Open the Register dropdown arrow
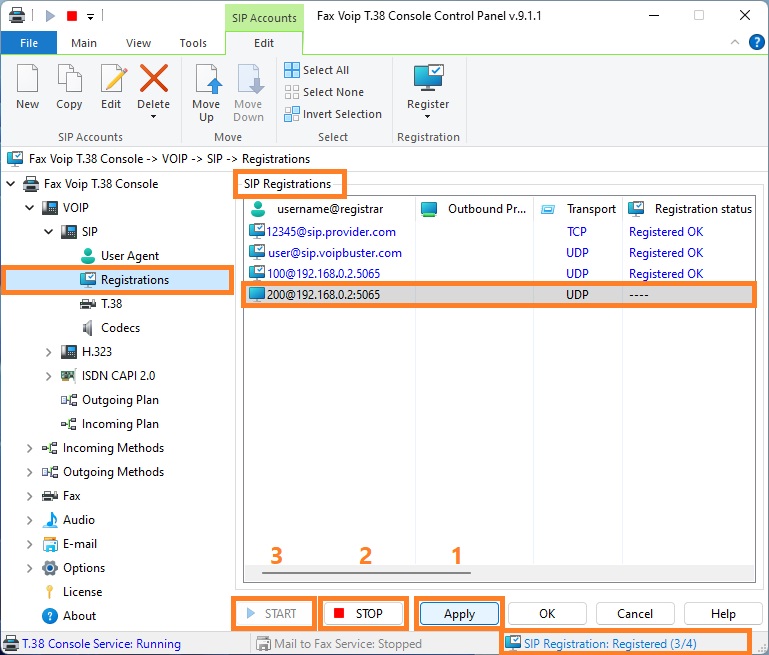This screenshot has height=655, width=769. [x=427, y=117]
